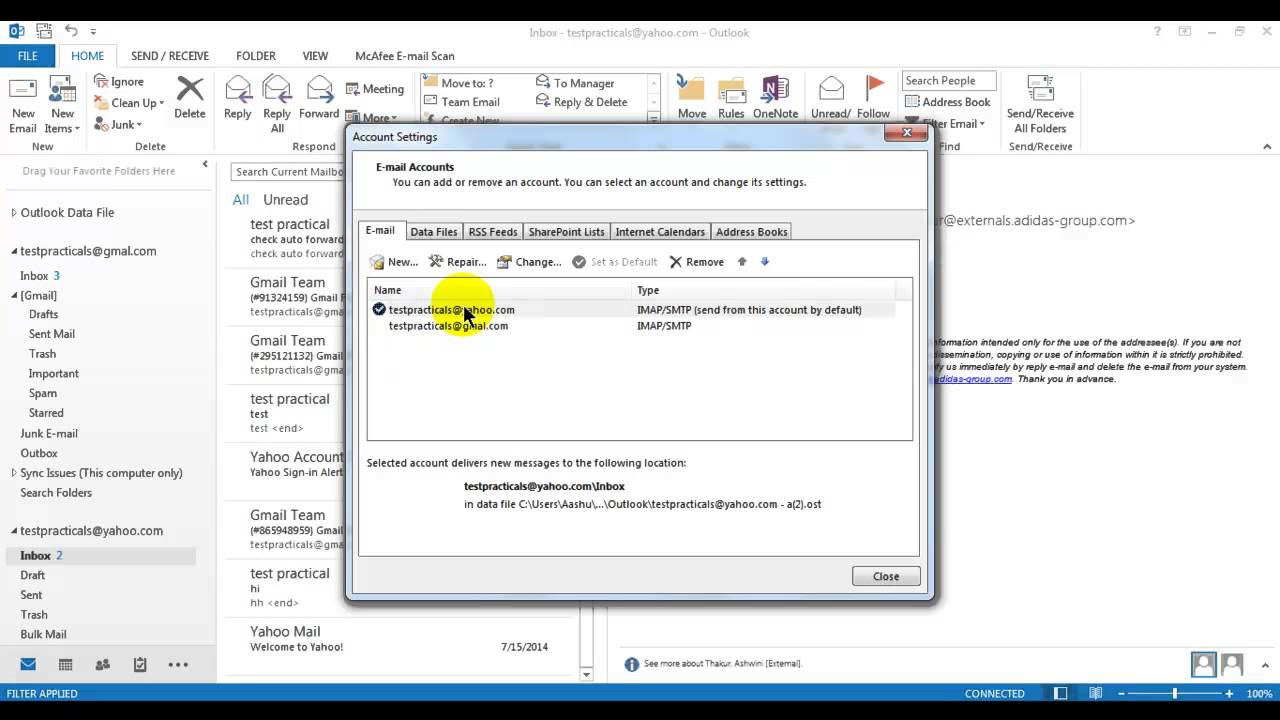This screenshot has height=720, width=1280.
Task: Click Repair in Account Settings toolbar
Action: tap(457, 262)
